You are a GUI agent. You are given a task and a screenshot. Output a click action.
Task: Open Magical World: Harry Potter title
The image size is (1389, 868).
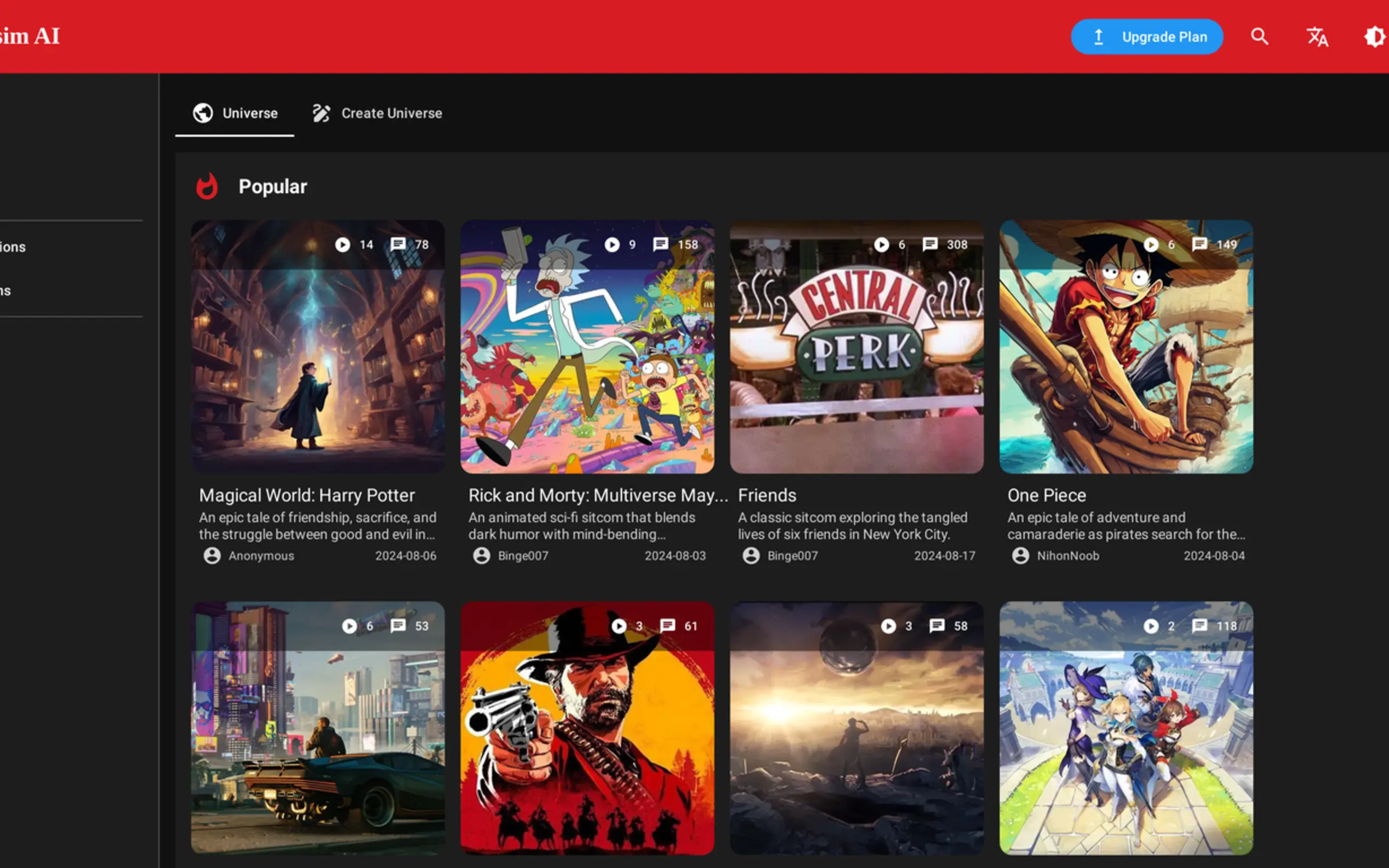307,495
